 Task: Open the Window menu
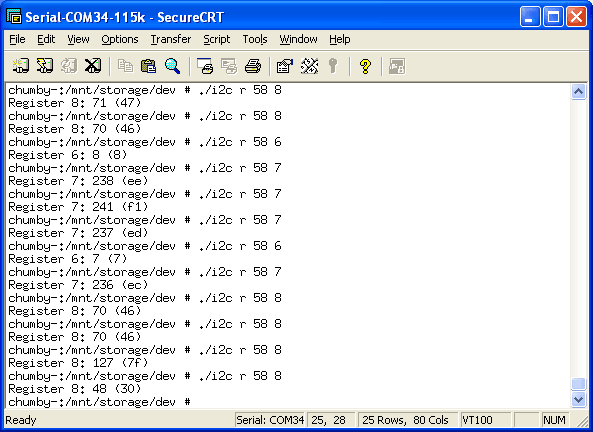pyautogui.click(x=298, y=39)
